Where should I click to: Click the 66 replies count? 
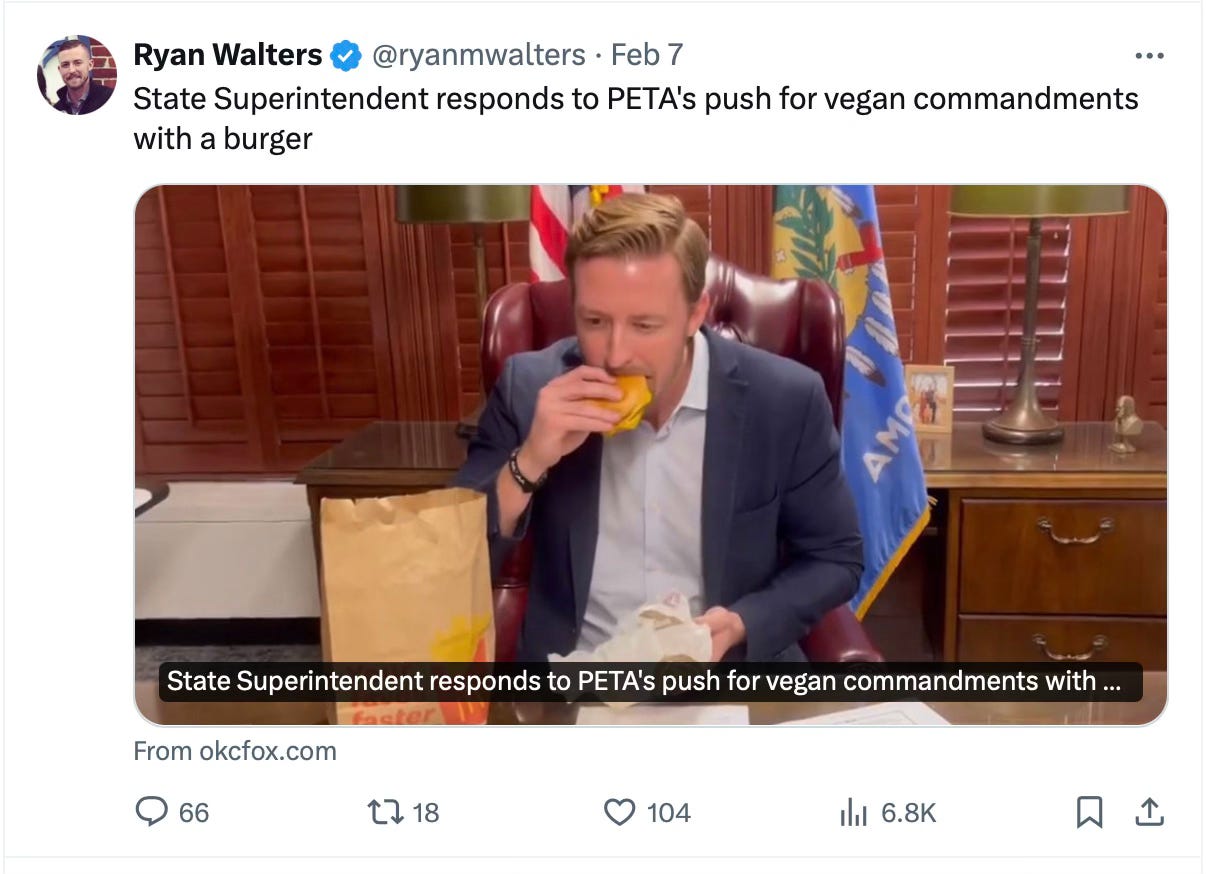pyautogui.click(x=194, y=812)
